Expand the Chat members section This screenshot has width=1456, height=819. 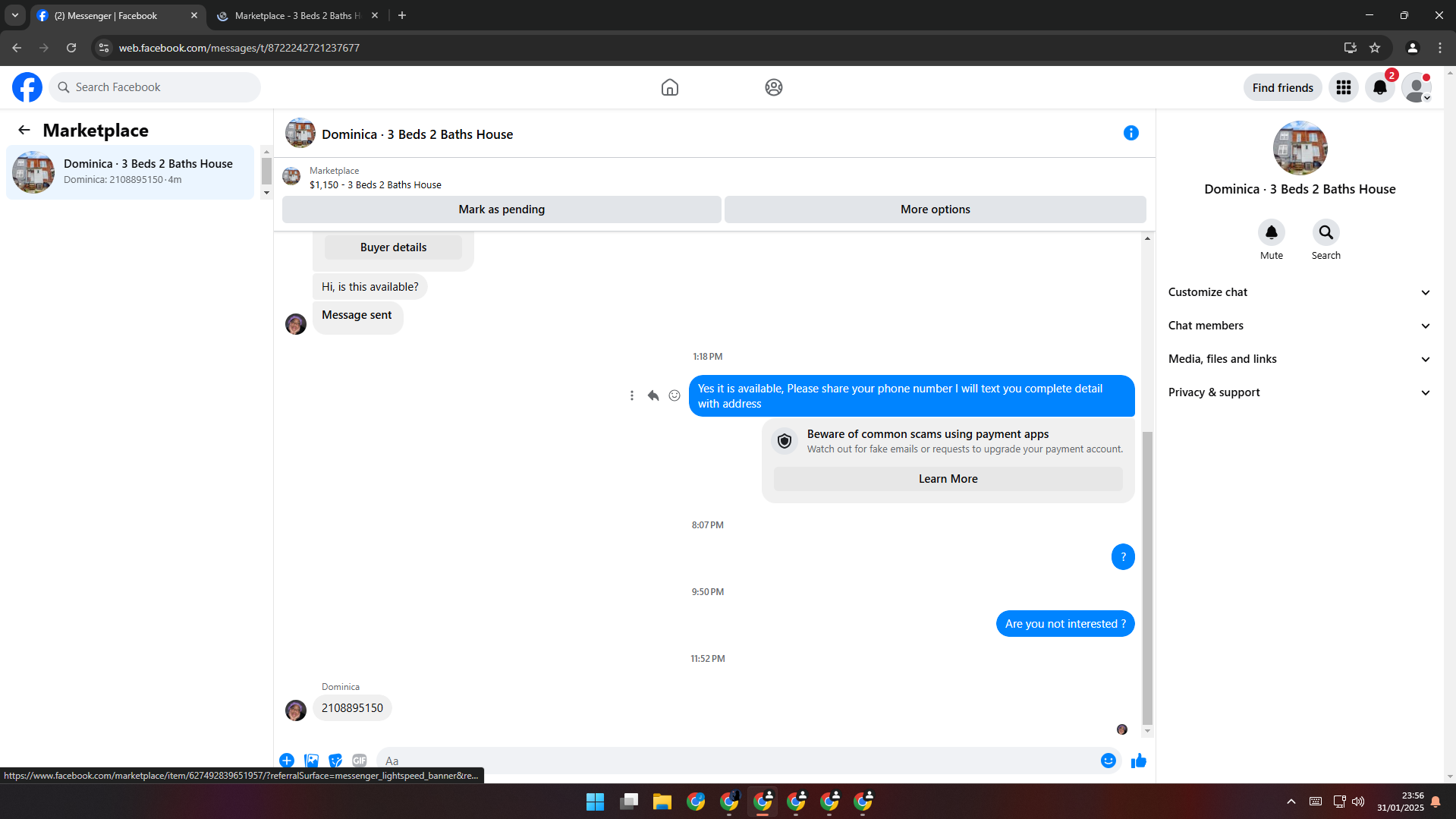[x=1300, y=326]
